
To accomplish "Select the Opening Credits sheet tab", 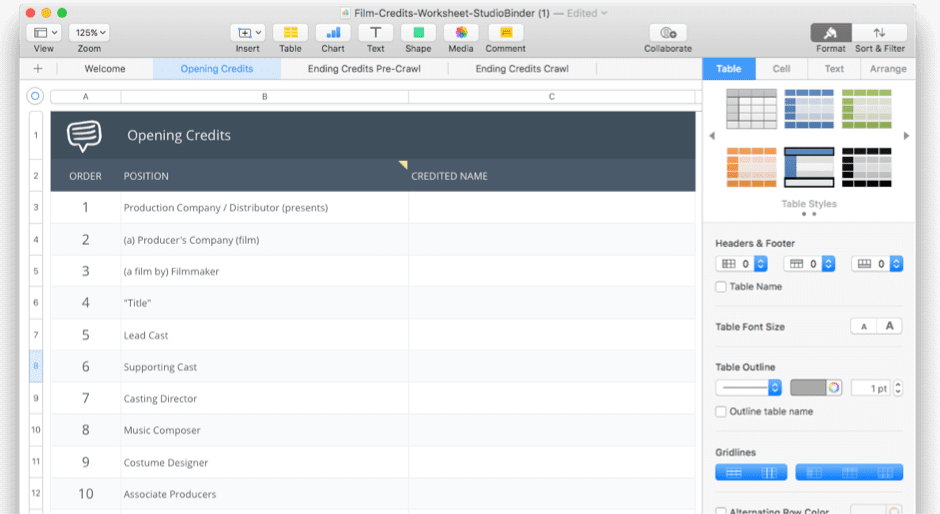I will pyautogui.click(x=216, y=68).
